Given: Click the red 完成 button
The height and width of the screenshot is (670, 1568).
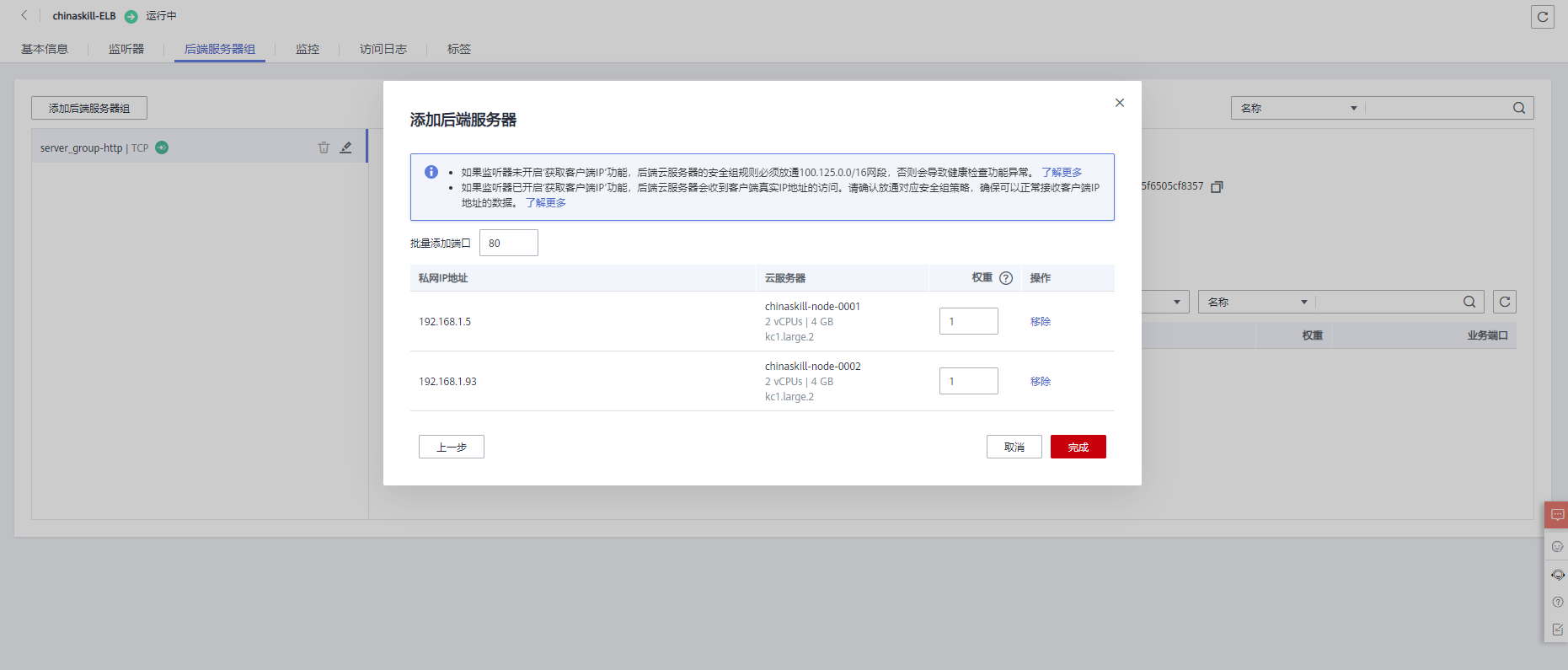Looking at the screenshot, I should point(1078,447).
